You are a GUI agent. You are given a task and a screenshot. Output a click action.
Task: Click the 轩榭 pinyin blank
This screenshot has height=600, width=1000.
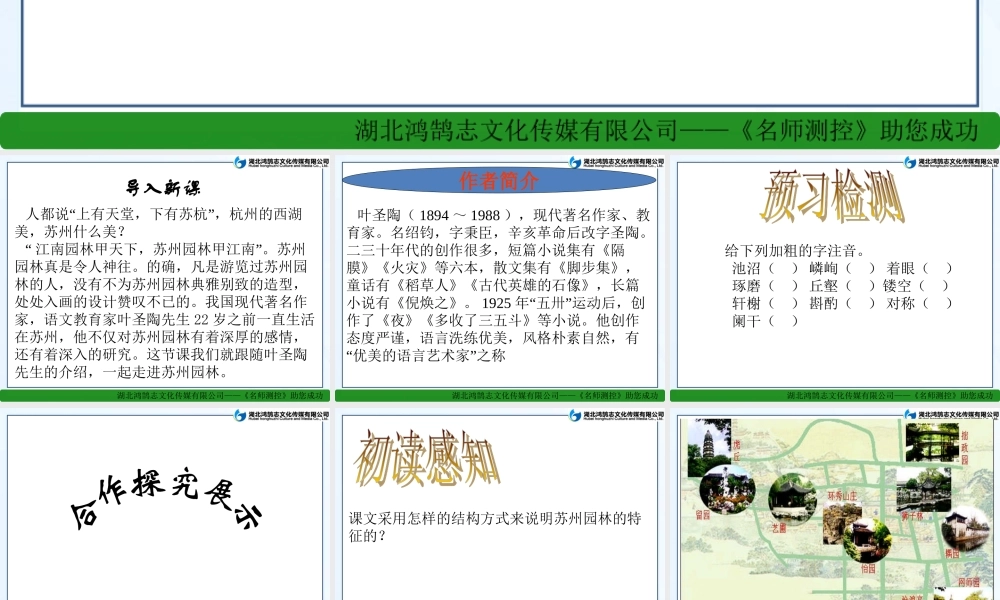pyautogui.click(x=783, y=304)
